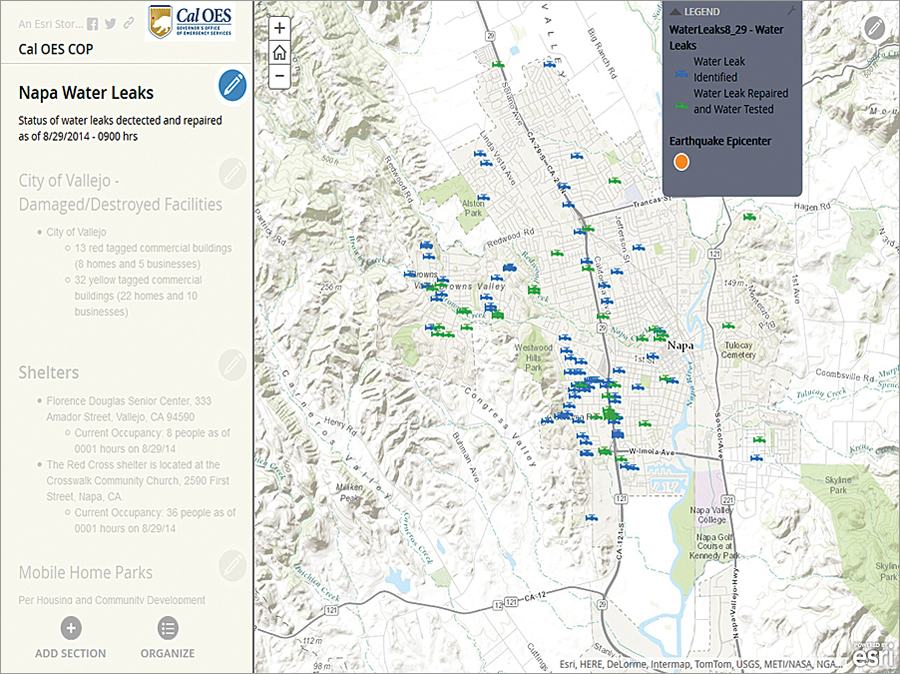Select the Napa Water Leaks heading
This screenshot has height=674, width=900.
[86, 93]
